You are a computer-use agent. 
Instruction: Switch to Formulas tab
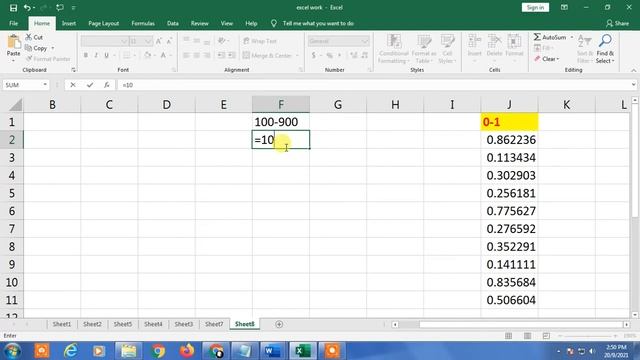point(143,24)
